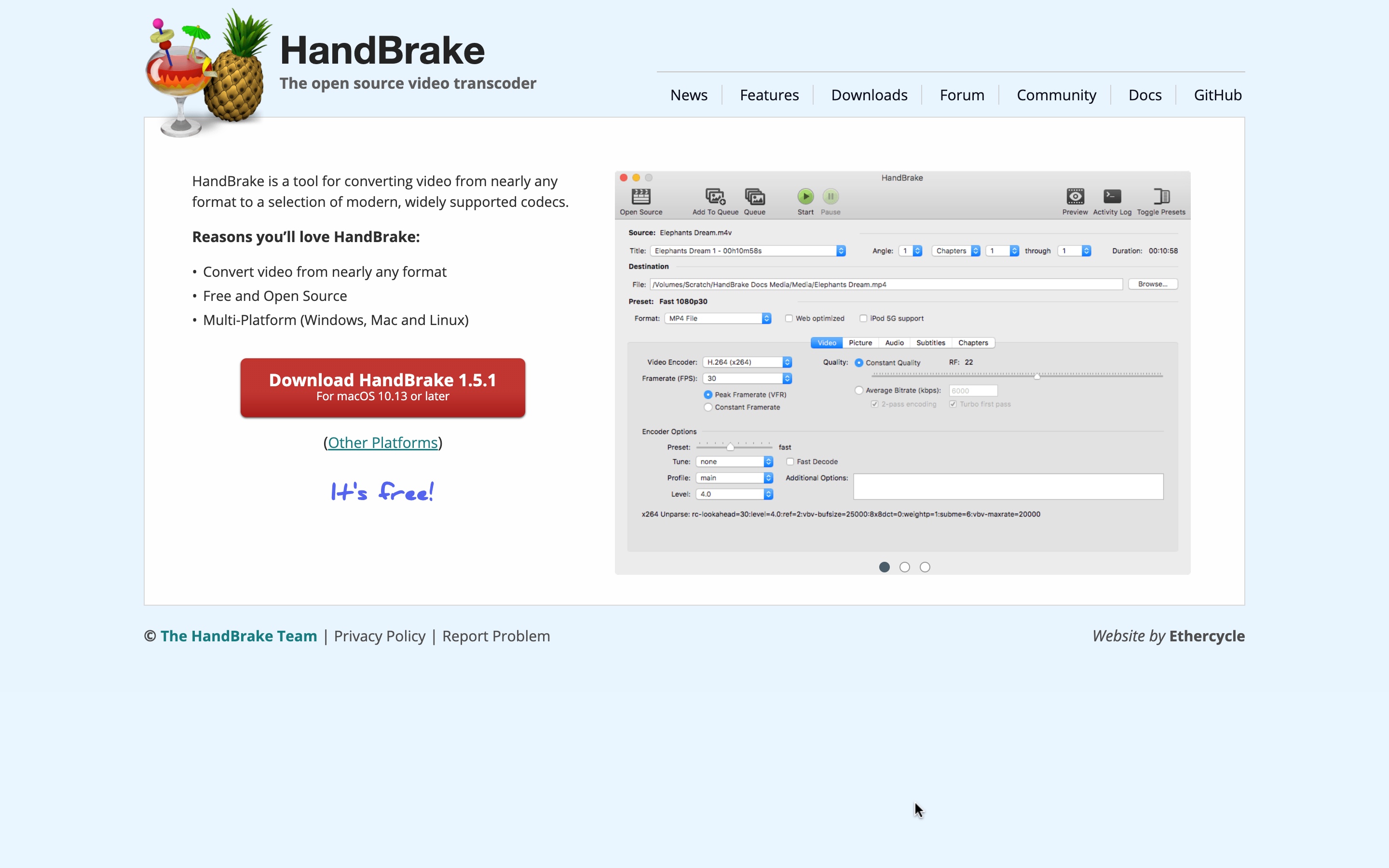Enable the Web optimized checkbox
Screen dimensions: 1389x868
tap(789, 318)
